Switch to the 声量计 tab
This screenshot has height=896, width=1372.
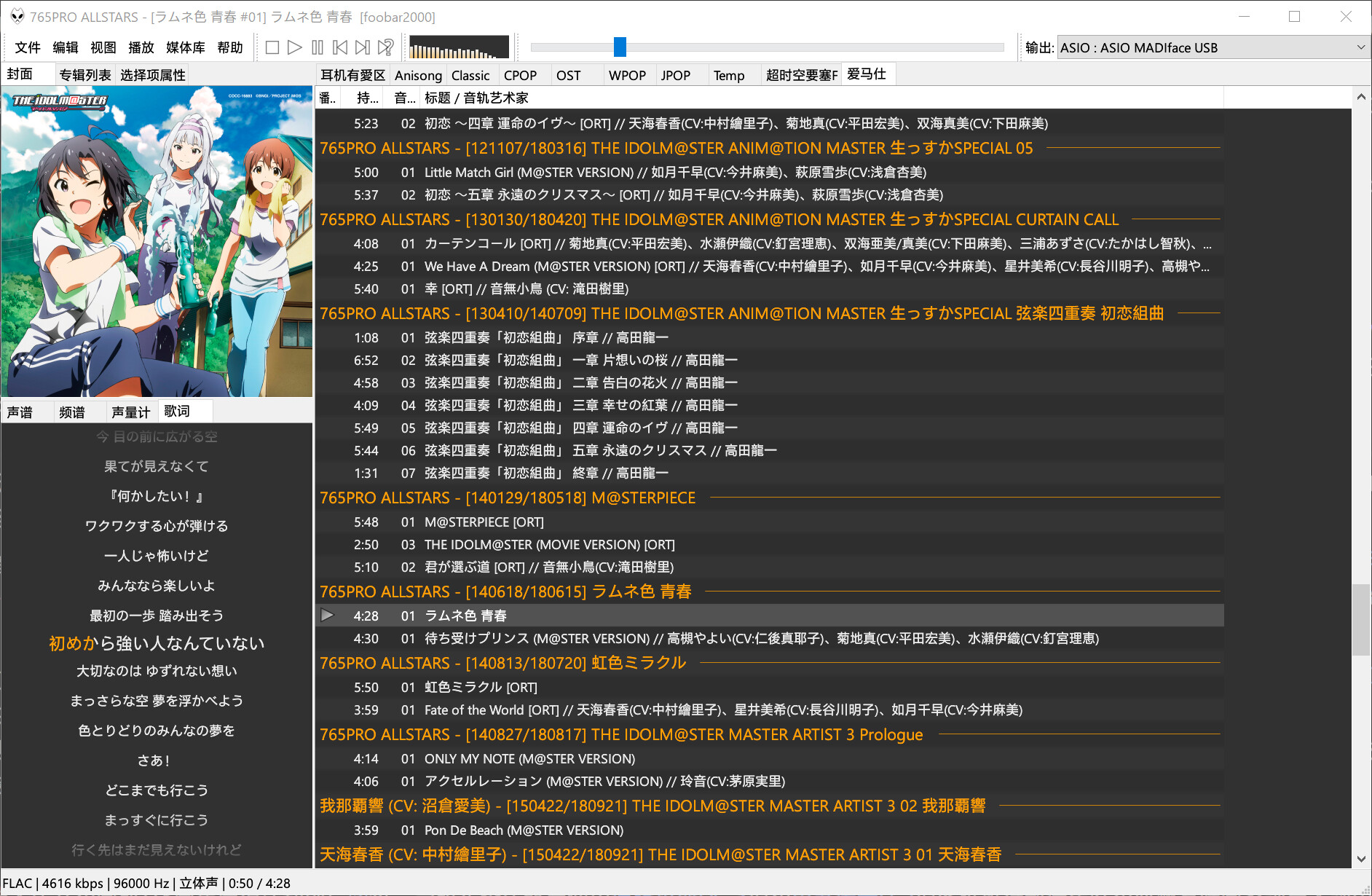click(x=131, y=412)
